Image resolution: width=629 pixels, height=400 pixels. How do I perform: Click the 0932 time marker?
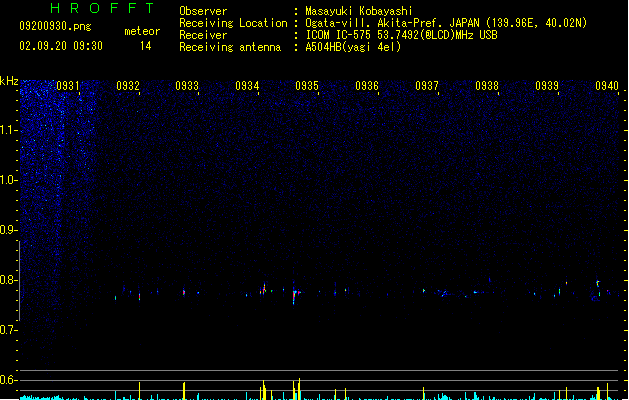(128, 86)
